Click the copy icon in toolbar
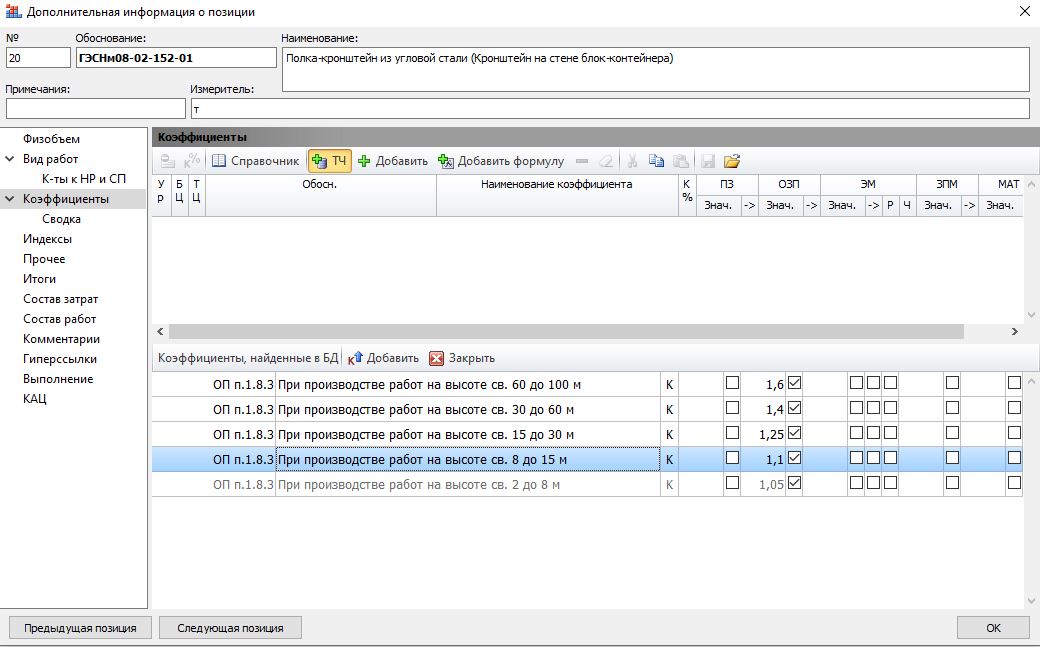Screen dimensions: 1040x647 point(656,161)
